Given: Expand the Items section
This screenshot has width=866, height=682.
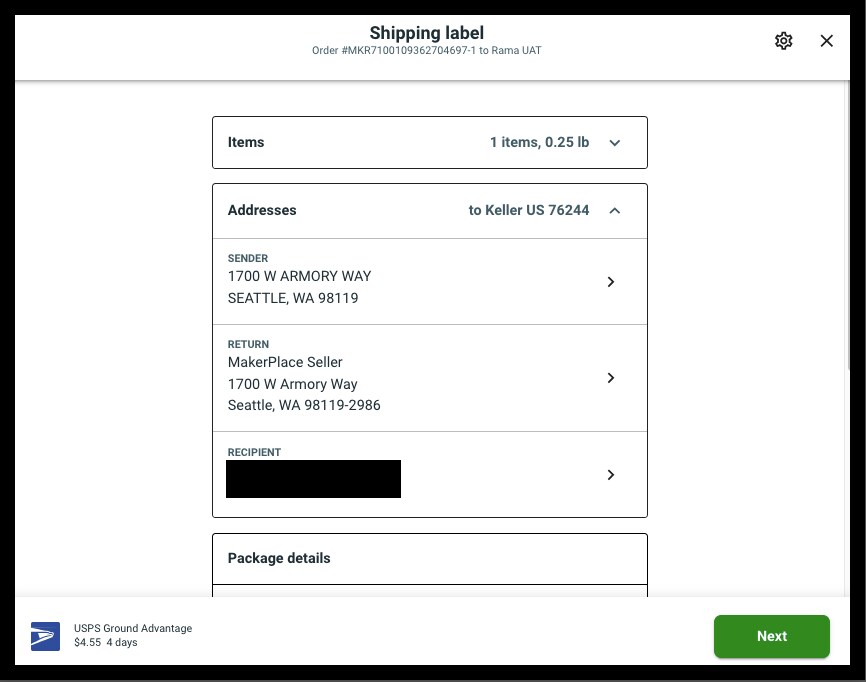Looking at the screenshot, I should click(615, 143).
